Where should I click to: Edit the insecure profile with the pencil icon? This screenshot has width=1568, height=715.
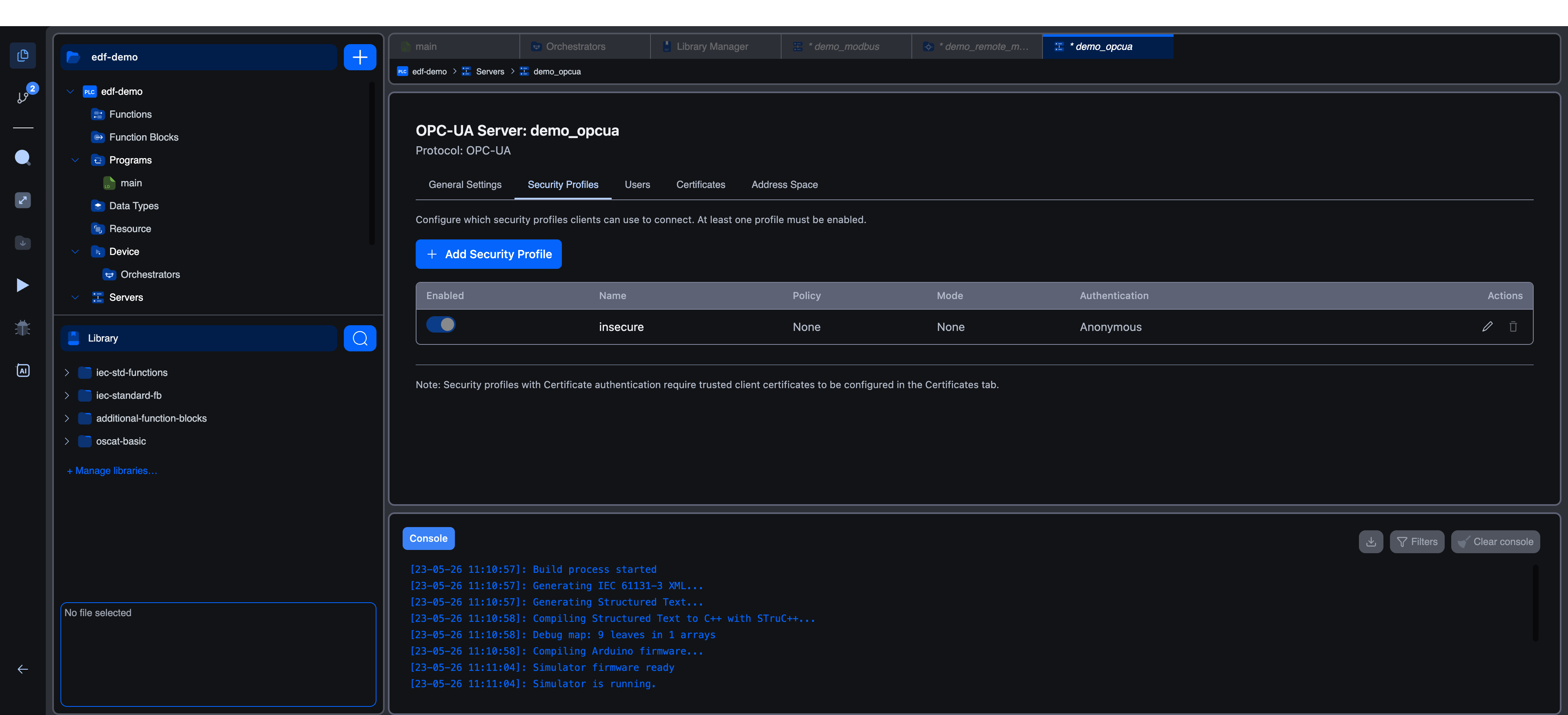[1487, 326]
